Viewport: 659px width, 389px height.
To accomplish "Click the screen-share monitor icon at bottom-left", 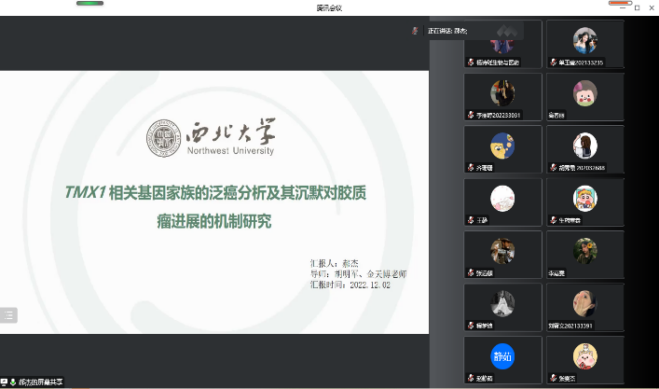I will 4,382.
